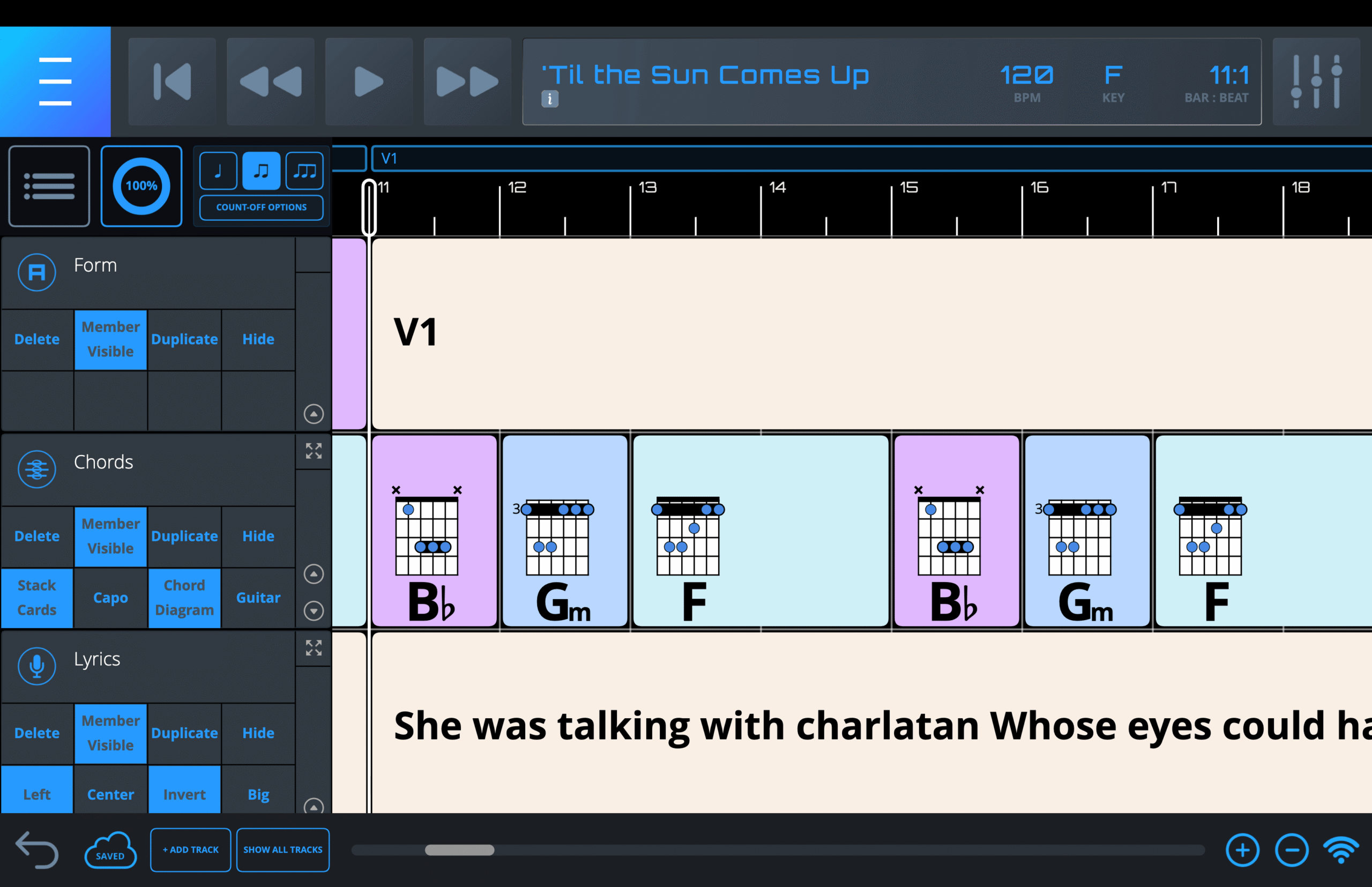Set Lyrics alignment to Center
The image size is (1372, 887).
coord(110,790)
